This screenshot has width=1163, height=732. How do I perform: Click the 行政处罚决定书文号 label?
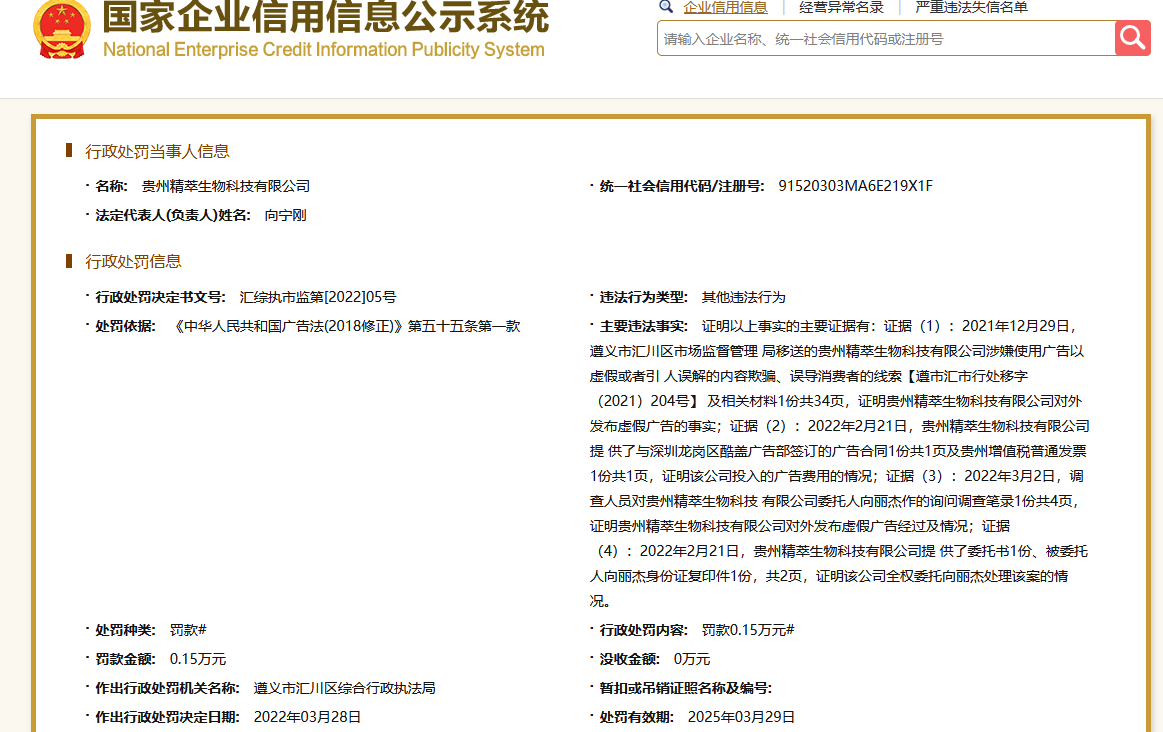[x=160, y=297]
